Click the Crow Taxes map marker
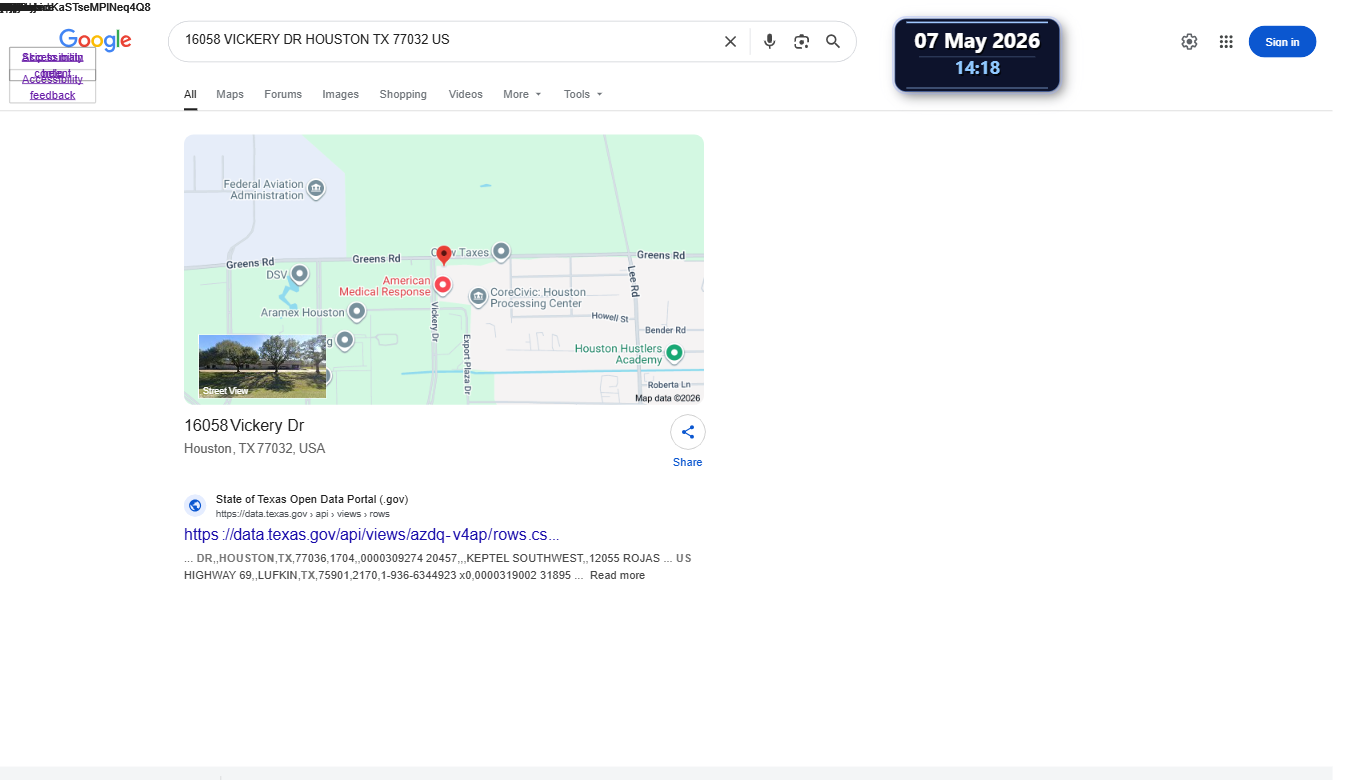This screenshot has width=1348, height=780. coord(501,251)
